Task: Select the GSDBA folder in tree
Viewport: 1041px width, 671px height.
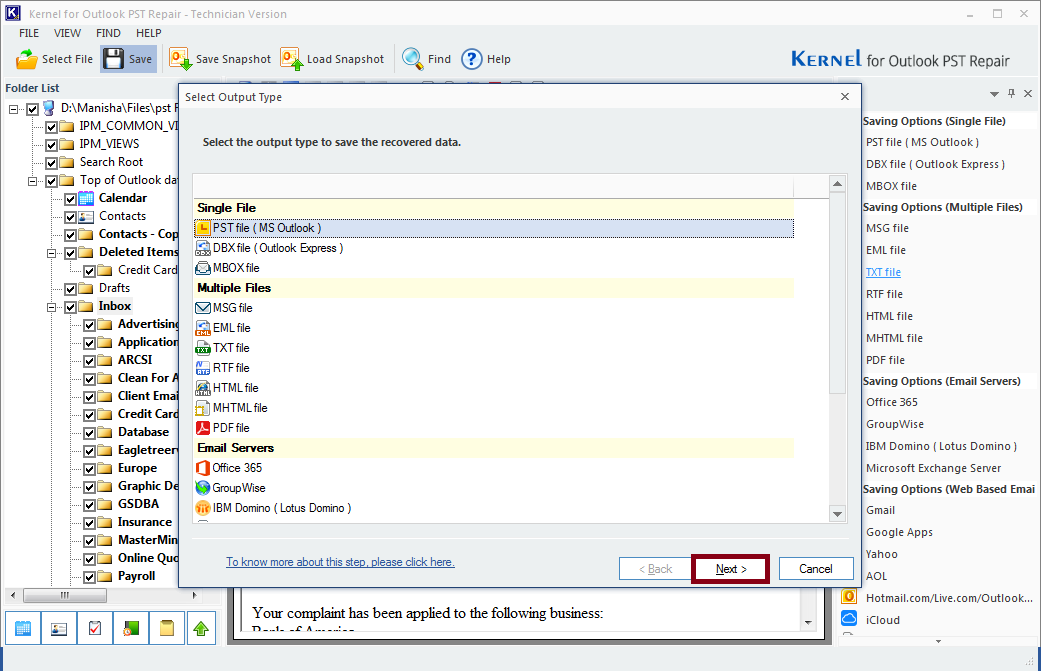Action: coord(138,504)
